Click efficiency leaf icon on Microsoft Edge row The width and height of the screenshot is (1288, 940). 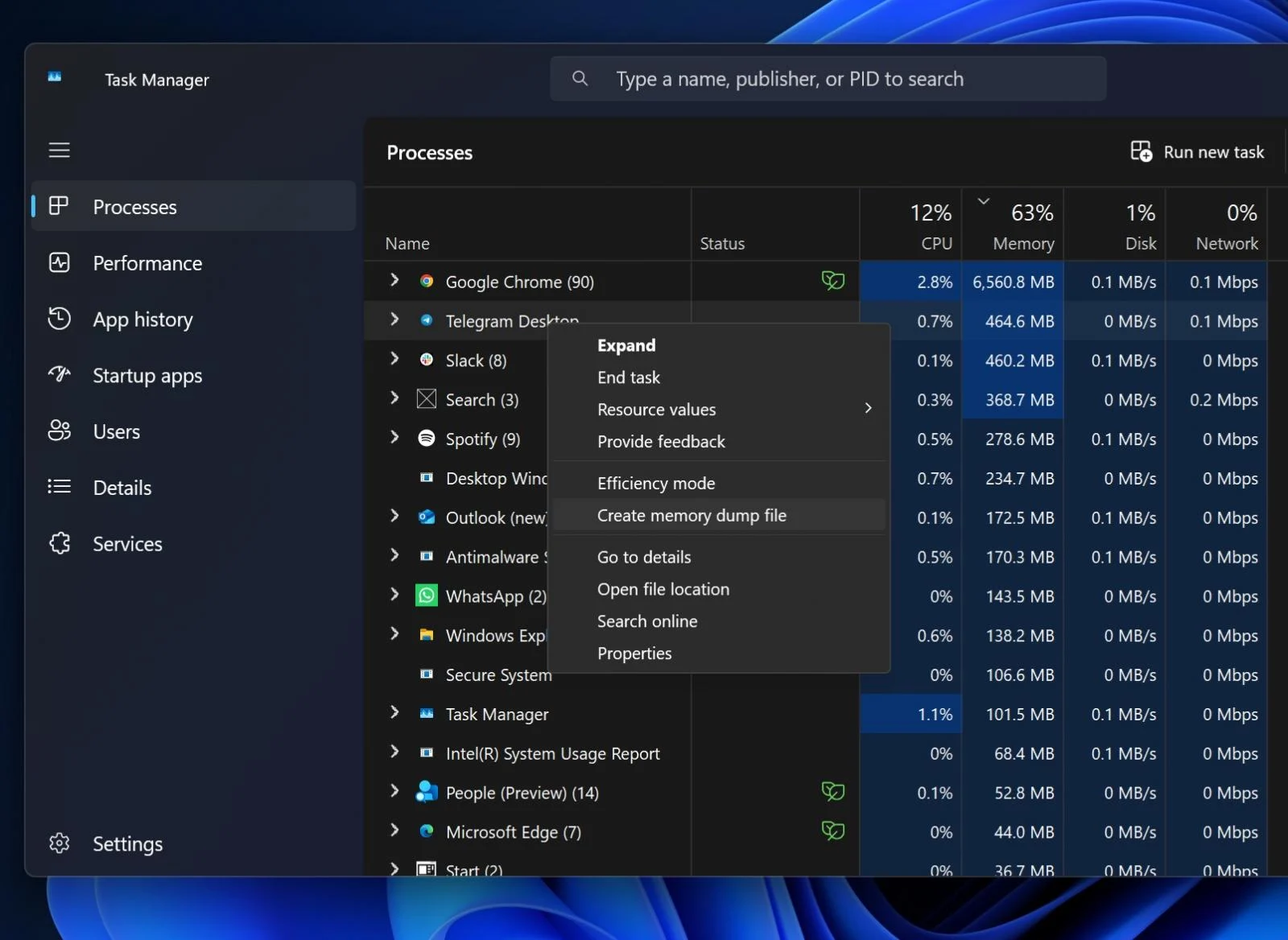[x=833, y=831]
